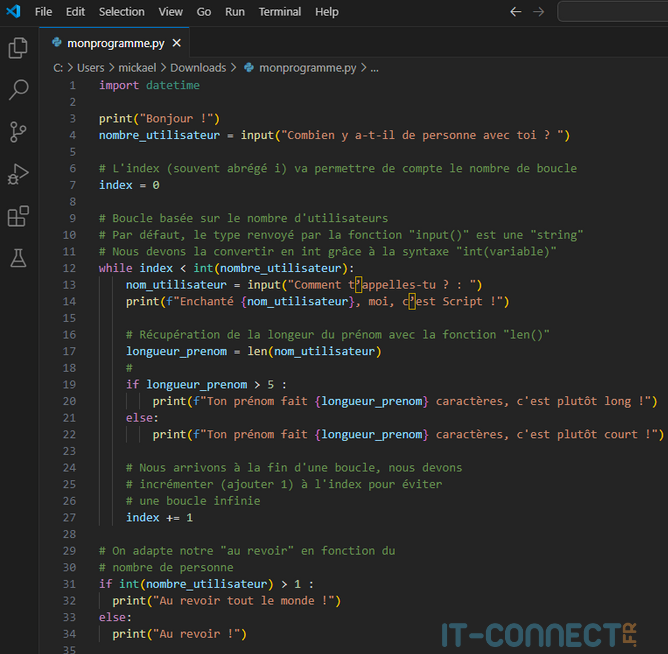Click the VS Code logo icon
Image resolution: width=668 pixels, height=654 pixels.
point(13,12)
